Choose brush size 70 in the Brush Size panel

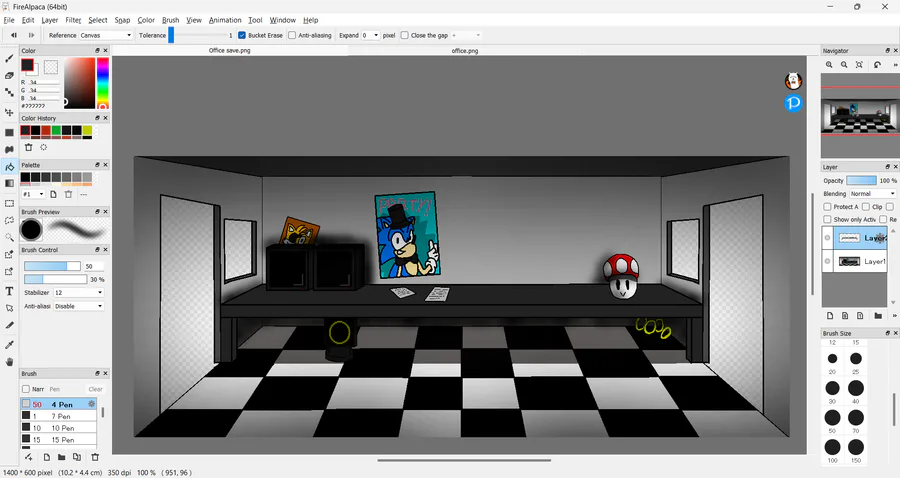856,417
